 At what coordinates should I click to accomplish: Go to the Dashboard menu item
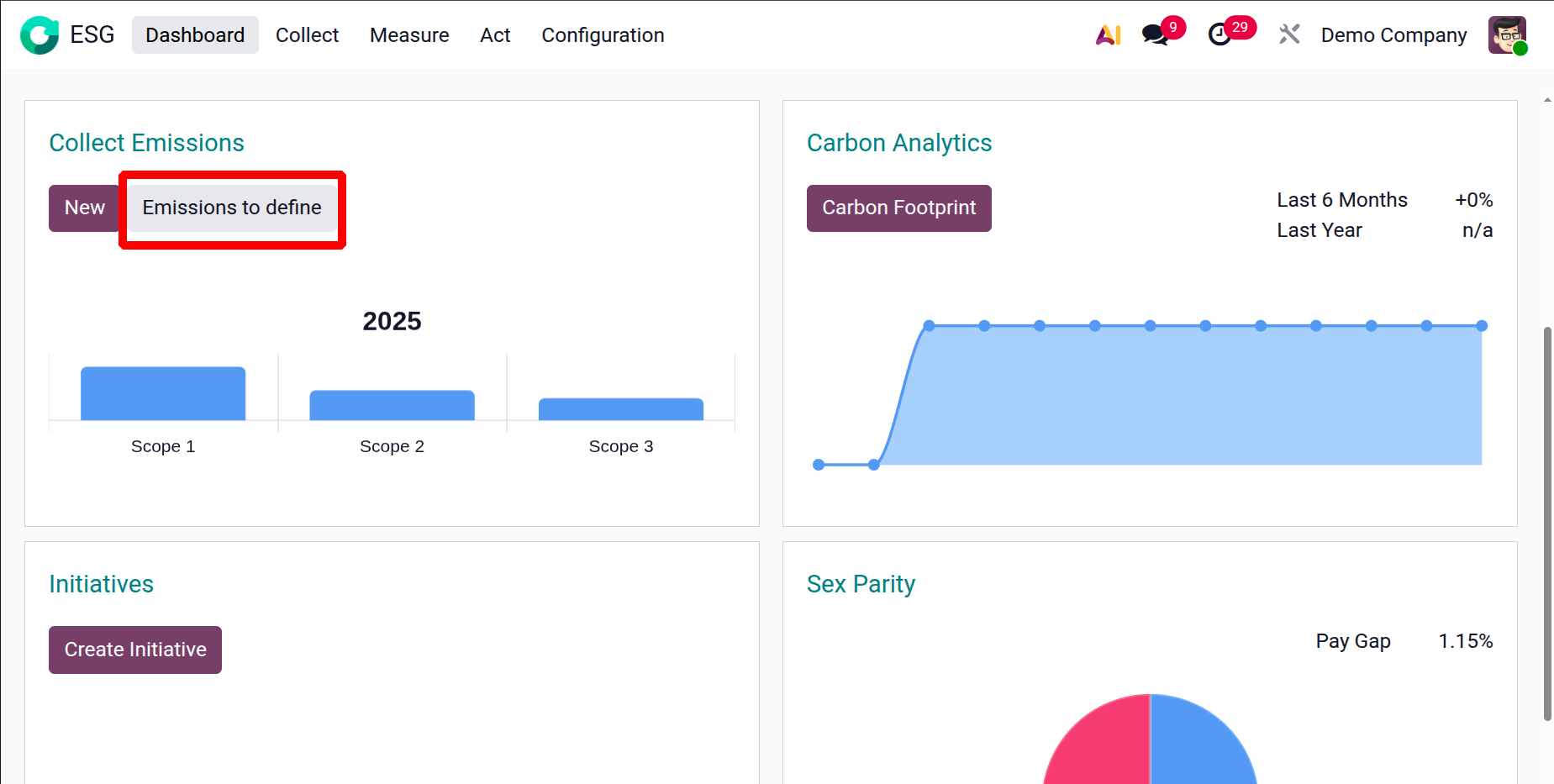click(x=195, y=35)
